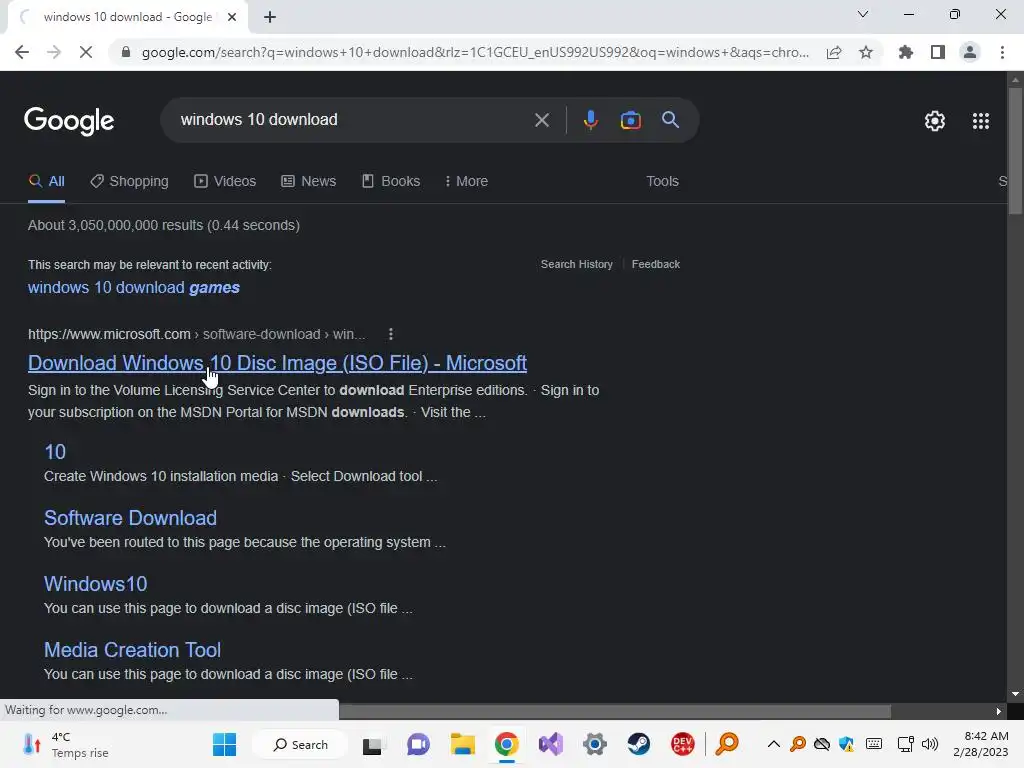The height and width of the screenshot is (768, 1024).
Task: Open Steam from taskbar
Action: click(639, 744)
